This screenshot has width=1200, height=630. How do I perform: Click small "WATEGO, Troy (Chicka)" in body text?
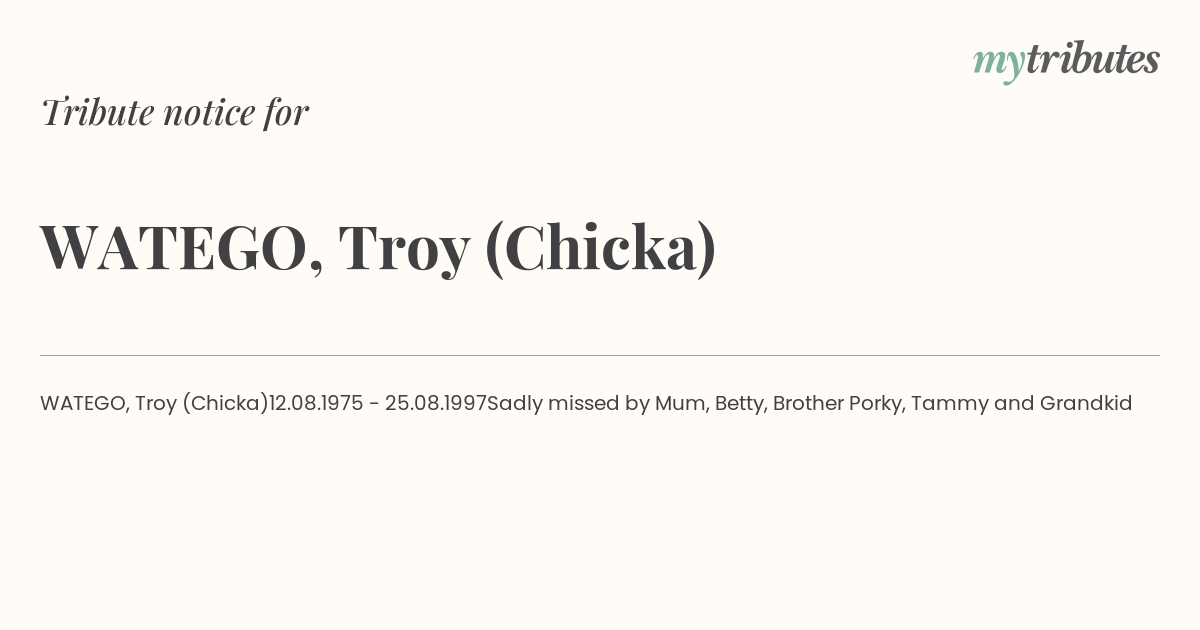(x=154, y=404)
